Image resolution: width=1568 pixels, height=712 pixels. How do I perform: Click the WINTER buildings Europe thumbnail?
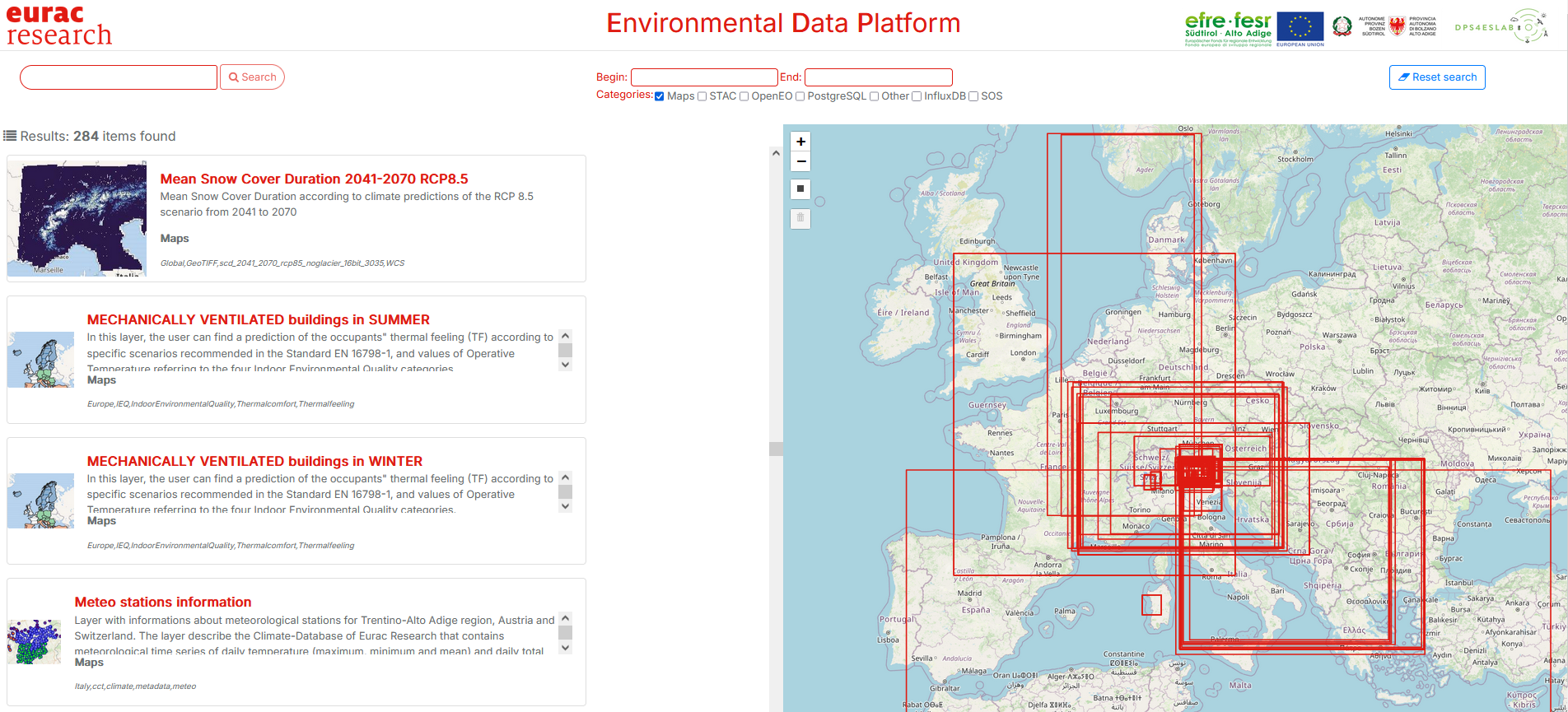(40, 500)
